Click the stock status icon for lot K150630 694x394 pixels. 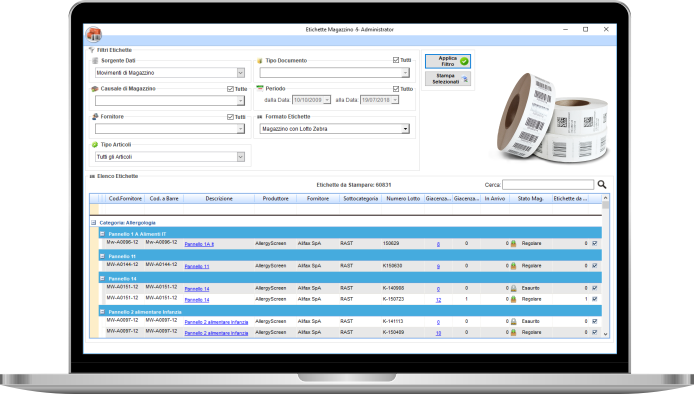(x=513, y=266)
